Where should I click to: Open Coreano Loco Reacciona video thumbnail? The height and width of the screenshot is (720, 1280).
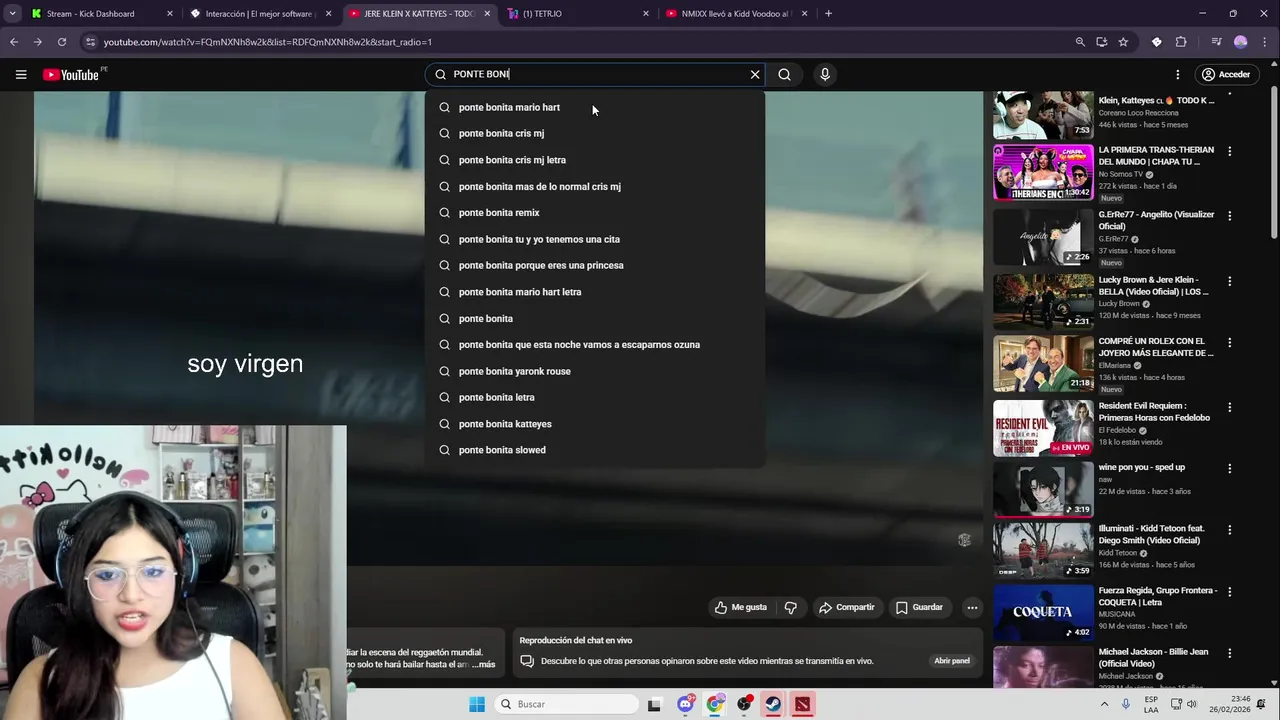click(1043, 116)
